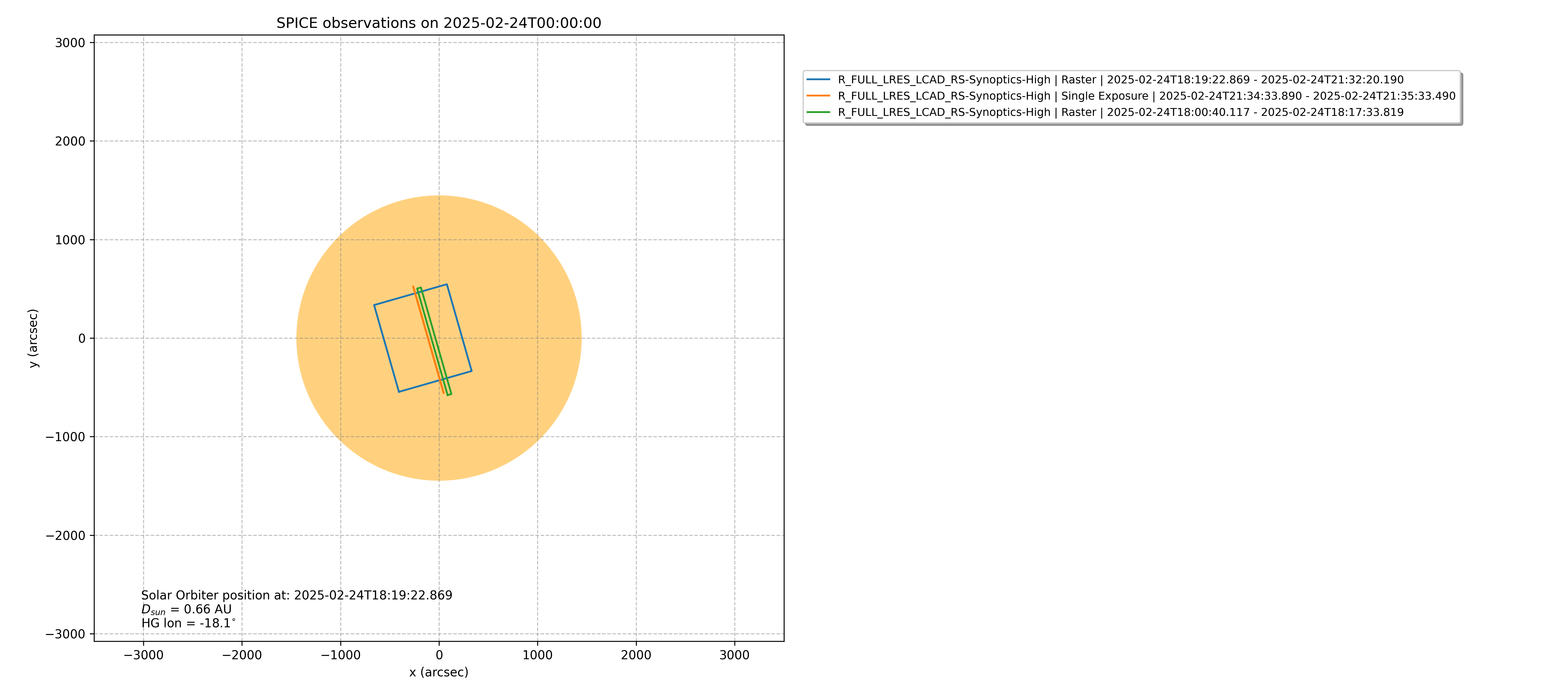Click the D_sun = 0.66 AU annotation
1568x697 pixels.
[186, 609]
